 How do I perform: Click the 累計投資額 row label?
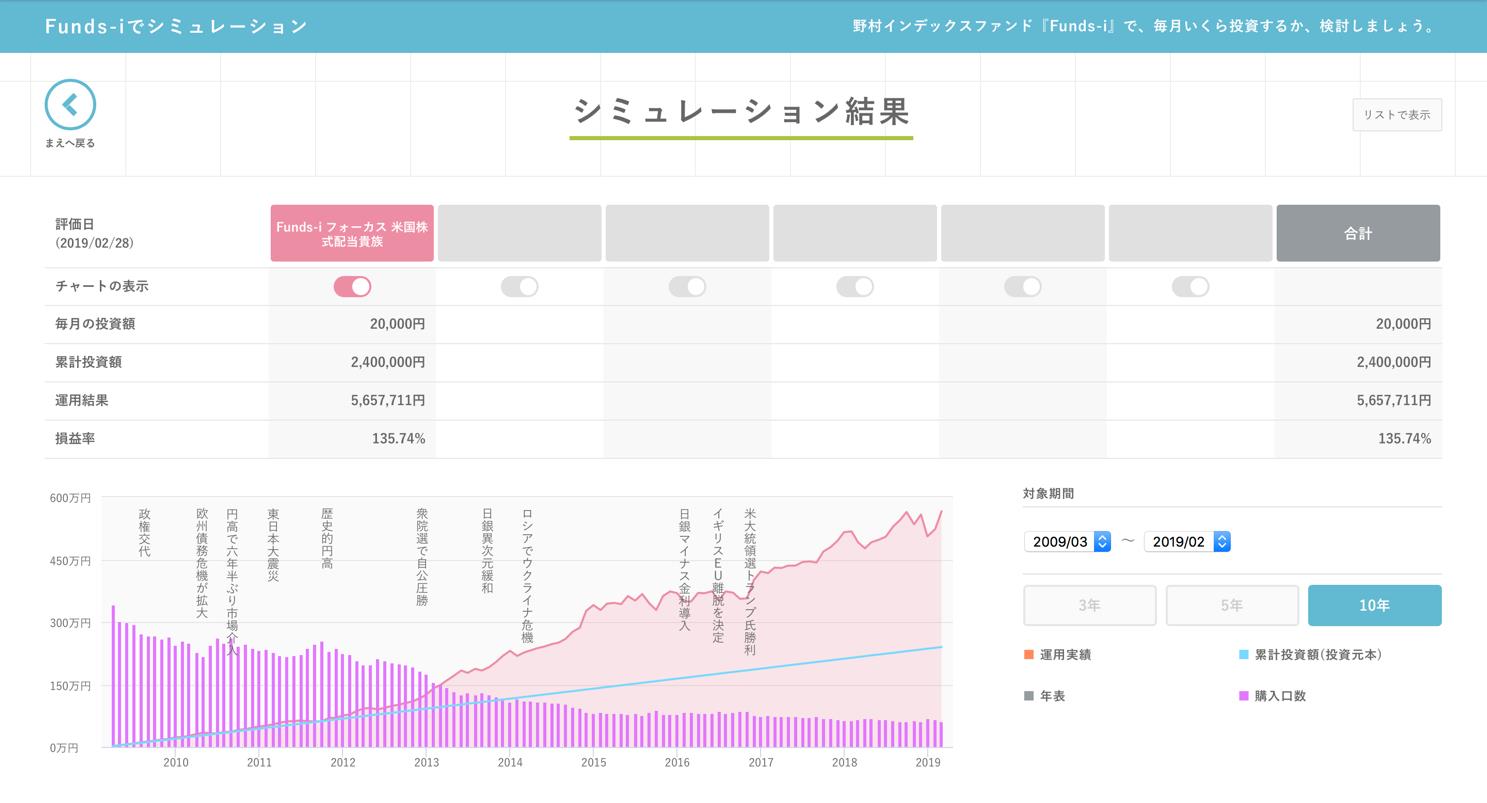(x=88, y=362)
